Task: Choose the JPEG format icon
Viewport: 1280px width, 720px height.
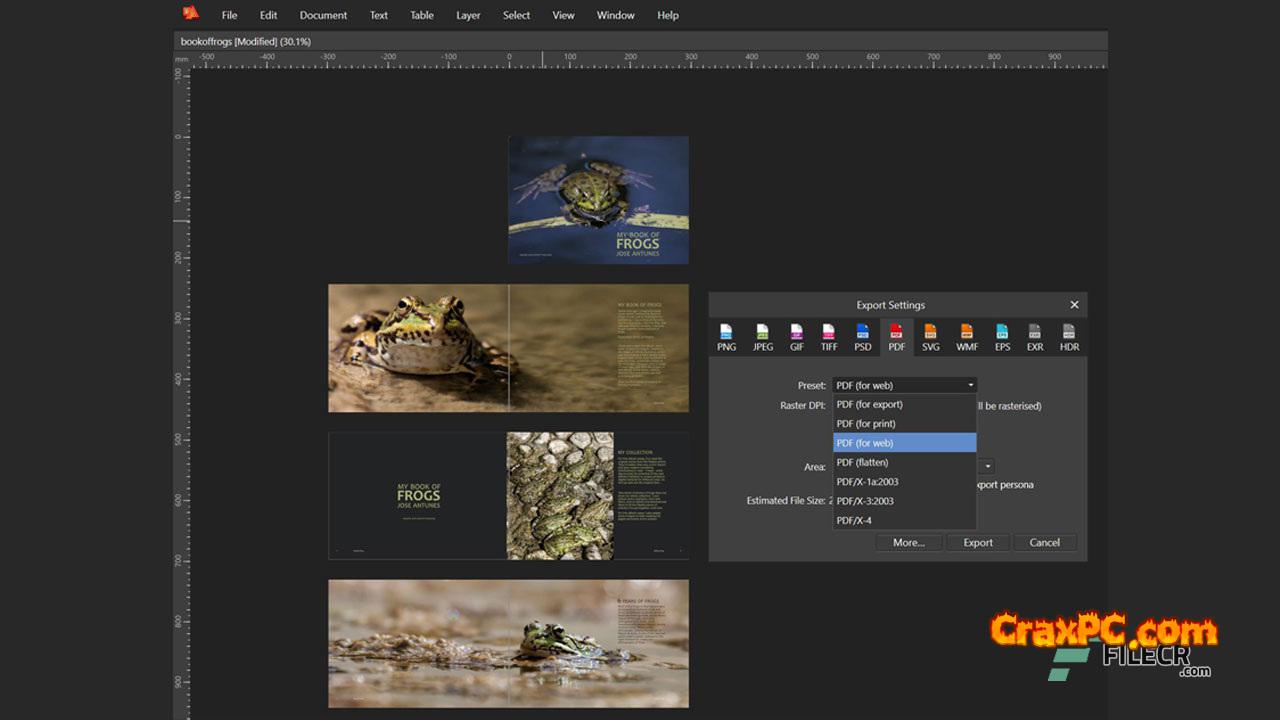Action: tap(762, 337)
